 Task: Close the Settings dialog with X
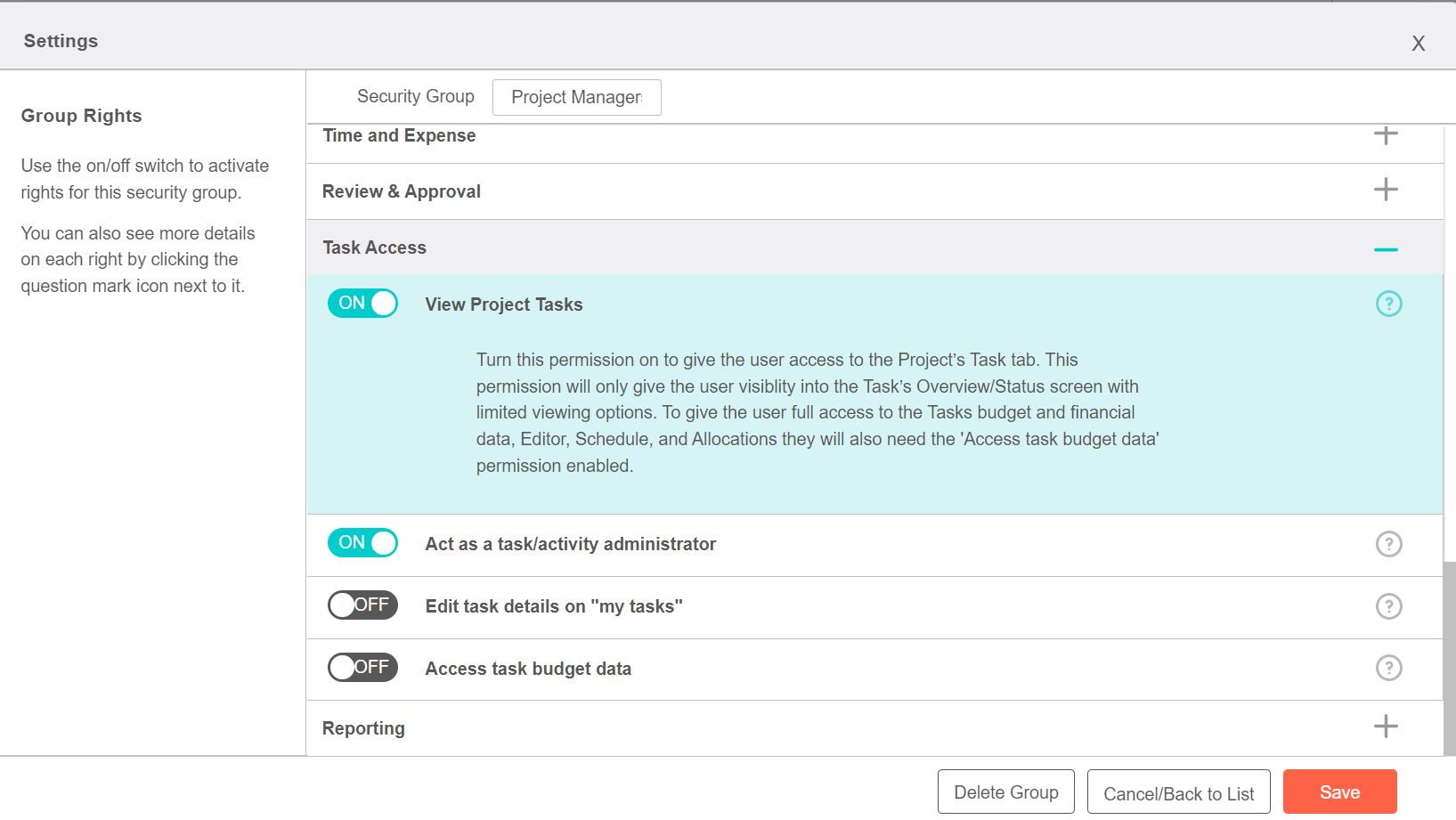click(1418, 43)
